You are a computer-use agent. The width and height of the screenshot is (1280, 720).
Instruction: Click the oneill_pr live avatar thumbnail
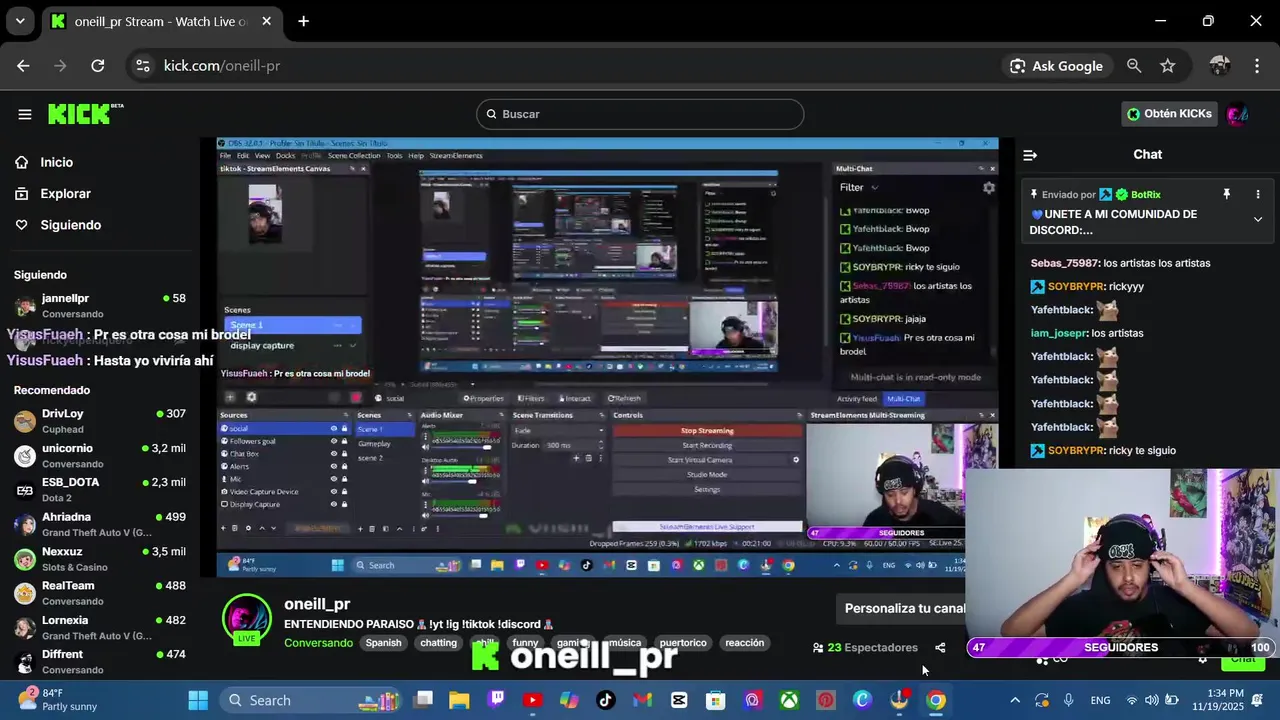[x=246, y=619]
